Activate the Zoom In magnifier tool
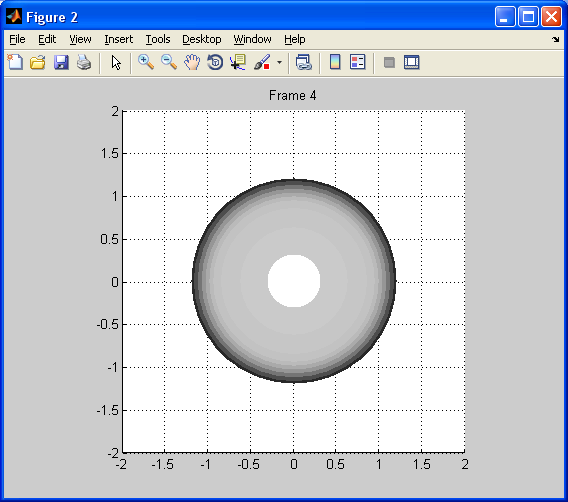Image resolution: width=568 pixels, height=502 pixels. pos(146,62)
